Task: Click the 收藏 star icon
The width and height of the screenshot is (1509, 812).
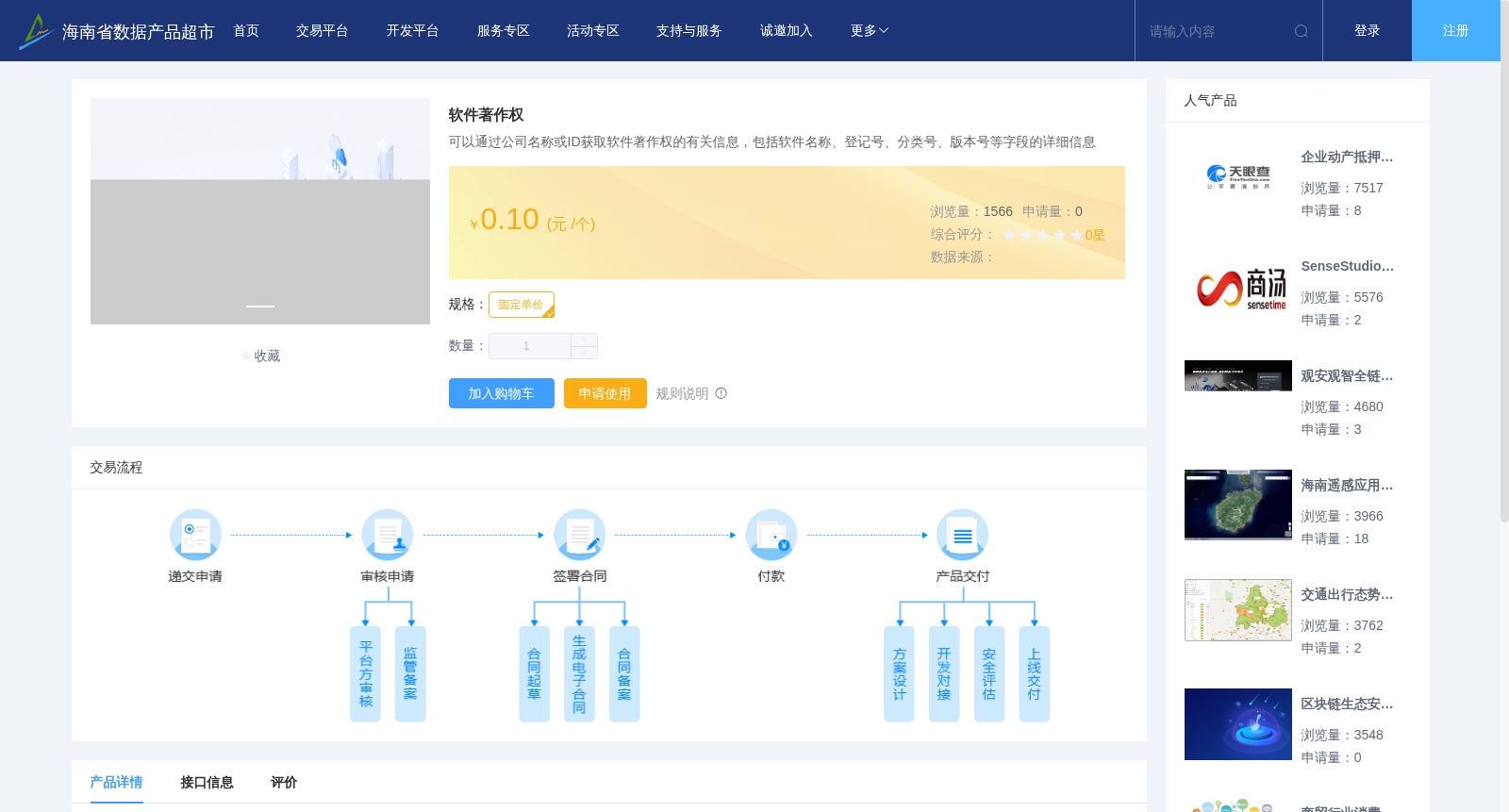Action: (247, 356)
